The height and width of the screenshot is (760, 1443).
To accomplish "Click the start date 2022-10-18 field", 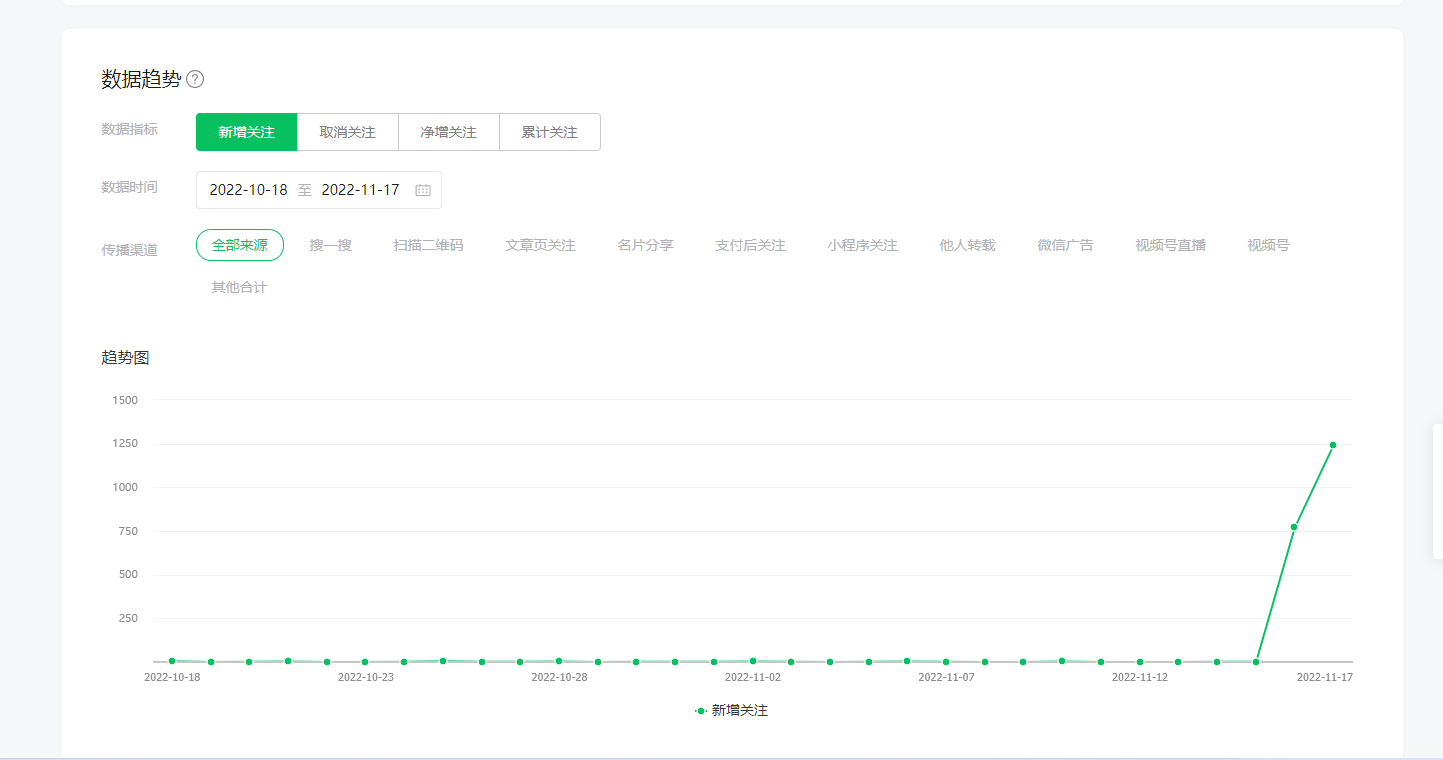I will (248, 190).
